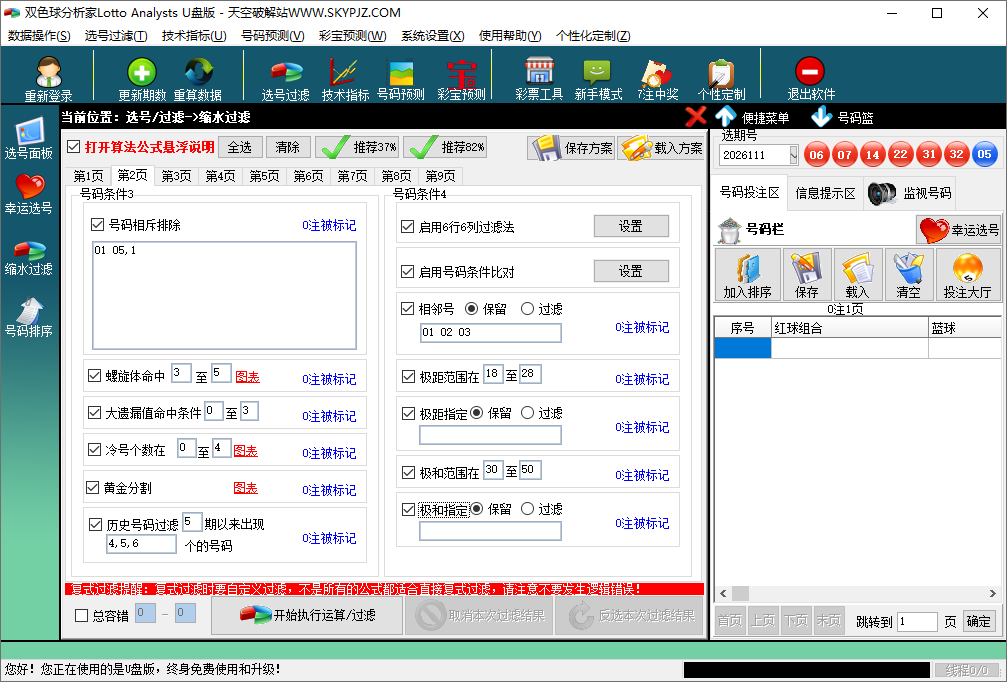The image size is (1007, 682).
Task: Open the 彩票工具 shop icon
Action: click(539, 78)
